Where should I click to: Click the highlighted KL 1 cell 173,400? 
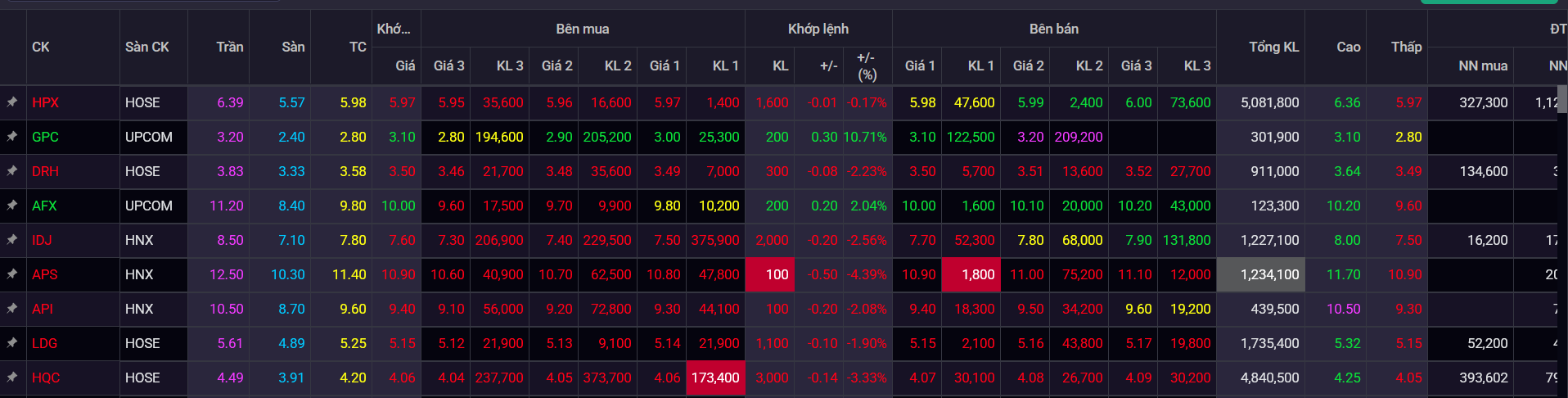[716, 378]
